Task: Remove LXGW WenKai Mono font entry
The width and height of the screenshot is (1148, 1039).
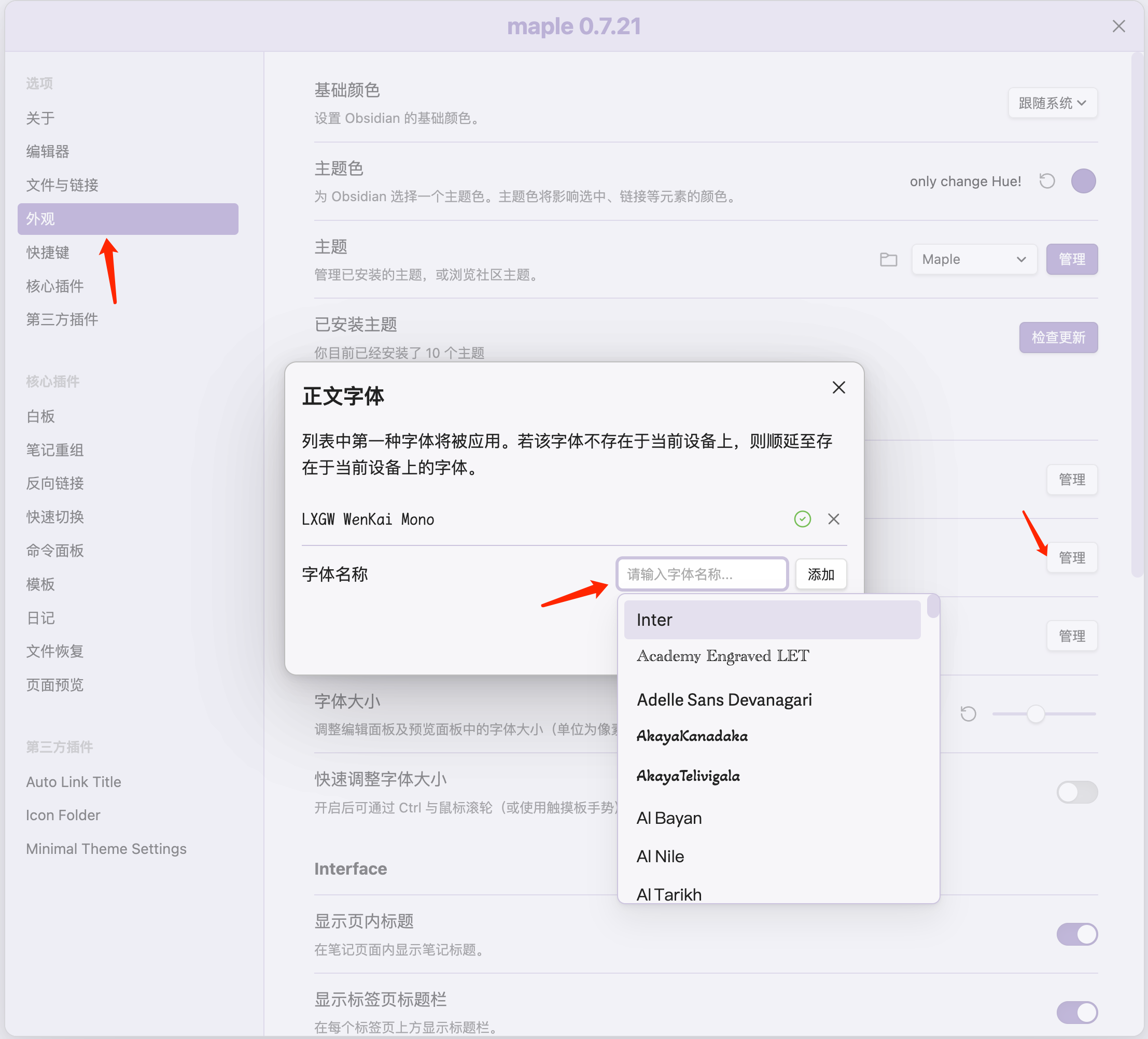Action: (x=834, y=518)
